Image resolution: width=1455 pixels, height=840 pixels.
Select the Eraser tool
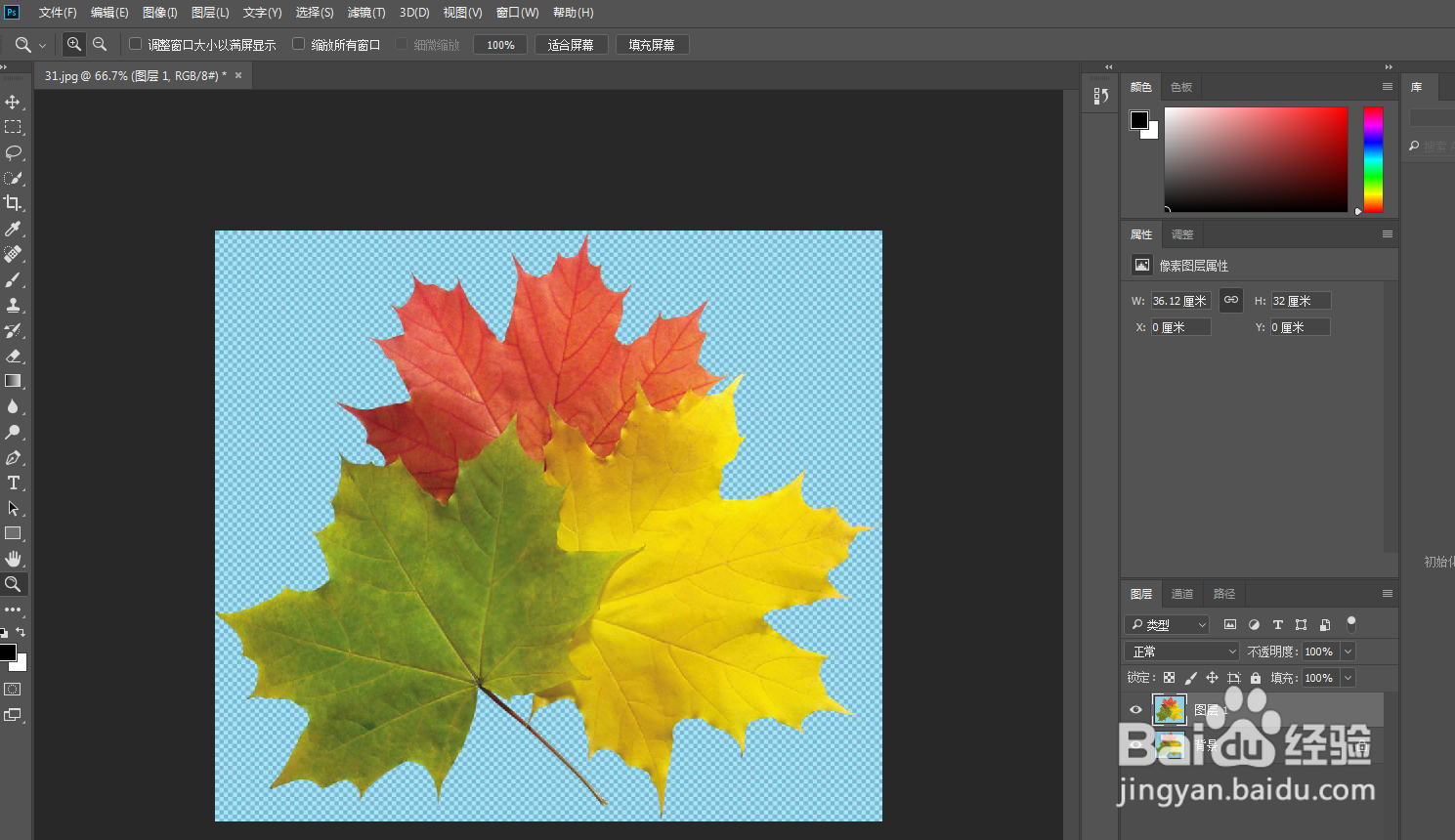coord(13,356)
